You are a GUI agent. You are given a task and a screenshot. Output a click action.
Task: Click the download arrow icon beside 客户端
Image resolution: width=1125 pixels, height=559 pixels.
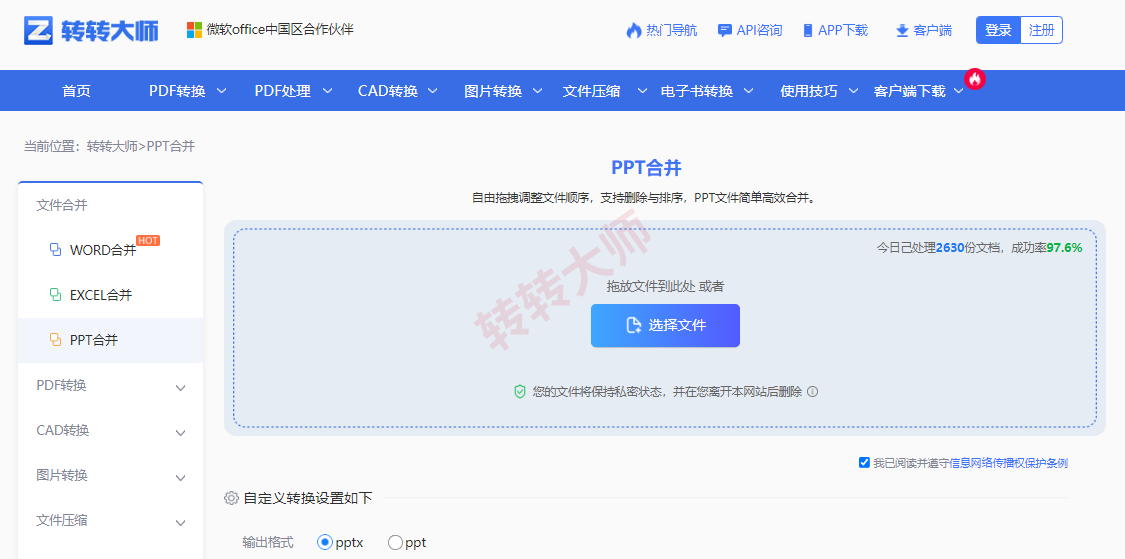click(902, 30)
